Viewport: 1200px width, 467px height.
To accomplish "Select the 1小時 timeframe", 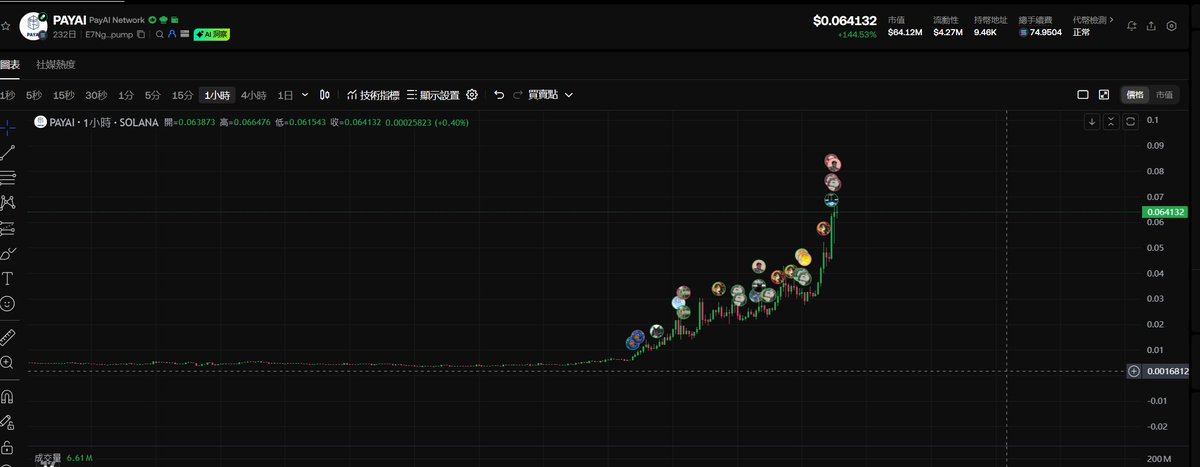I will 217,95.
